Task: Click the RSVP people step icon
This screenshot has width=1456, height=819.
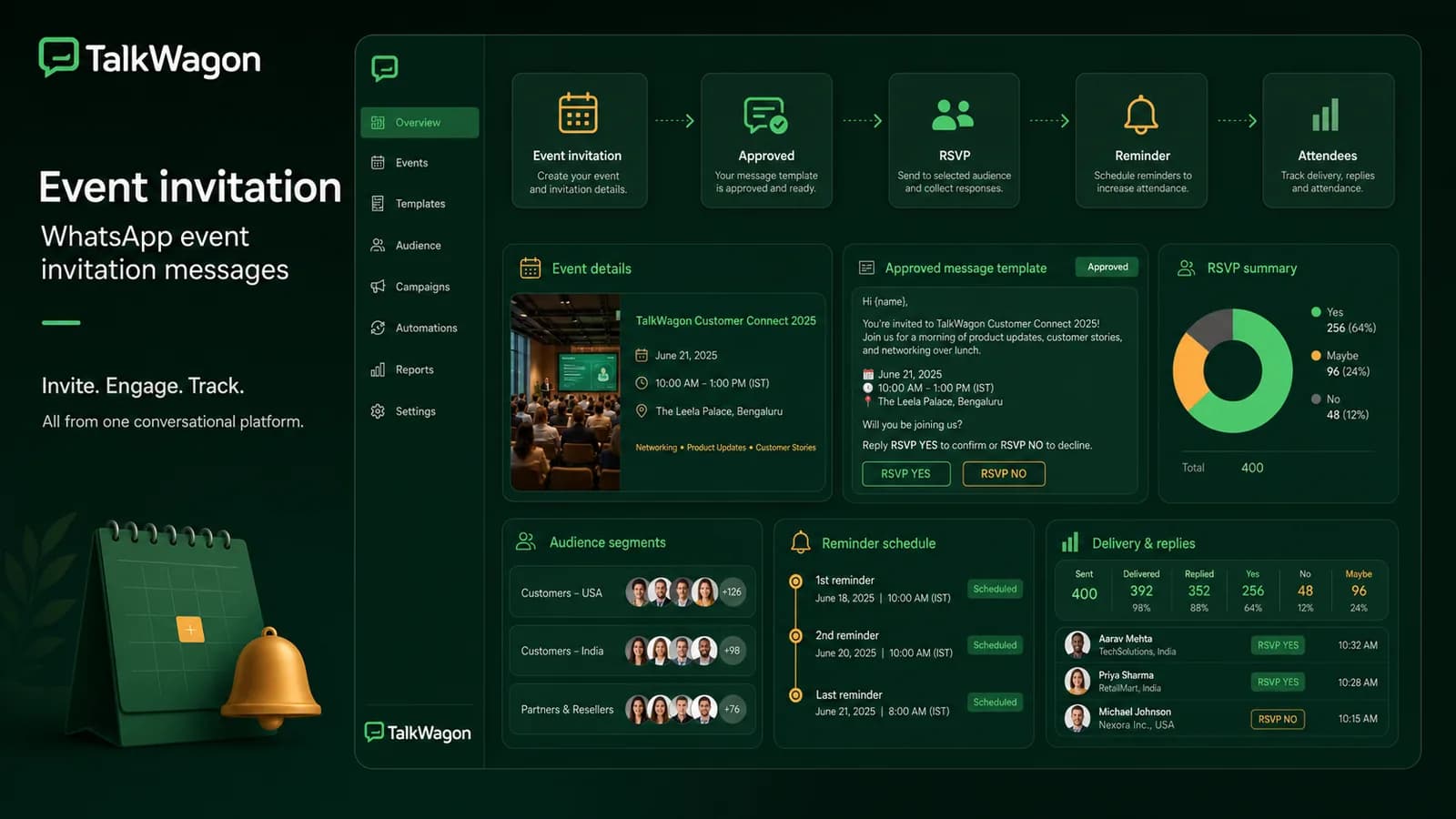Action: tap(953, 115)
